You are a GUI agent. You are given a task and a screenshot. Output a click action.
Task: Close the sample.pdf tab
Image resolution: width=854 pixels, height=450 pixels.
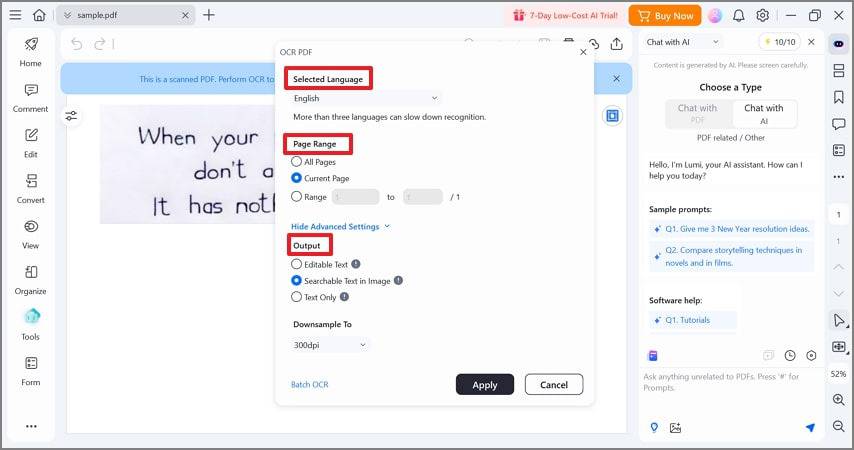185,15
